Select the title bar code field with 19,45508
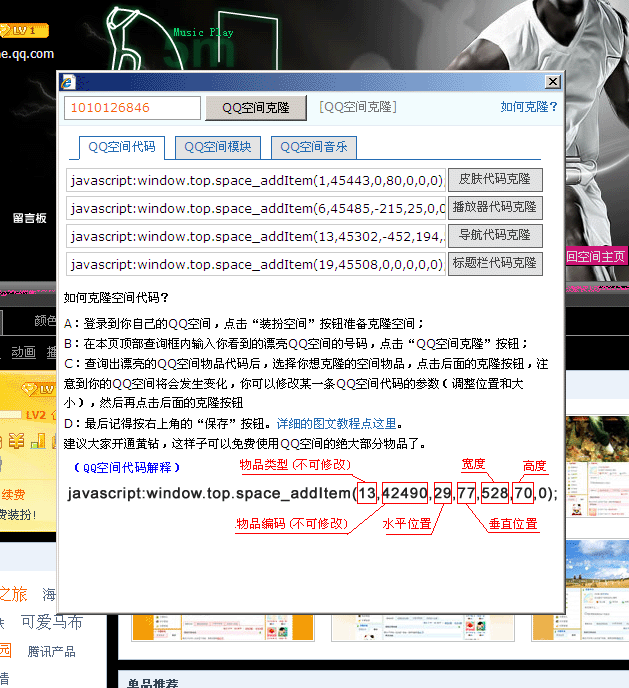Viewport: 629px width, 688px height. 256,264
